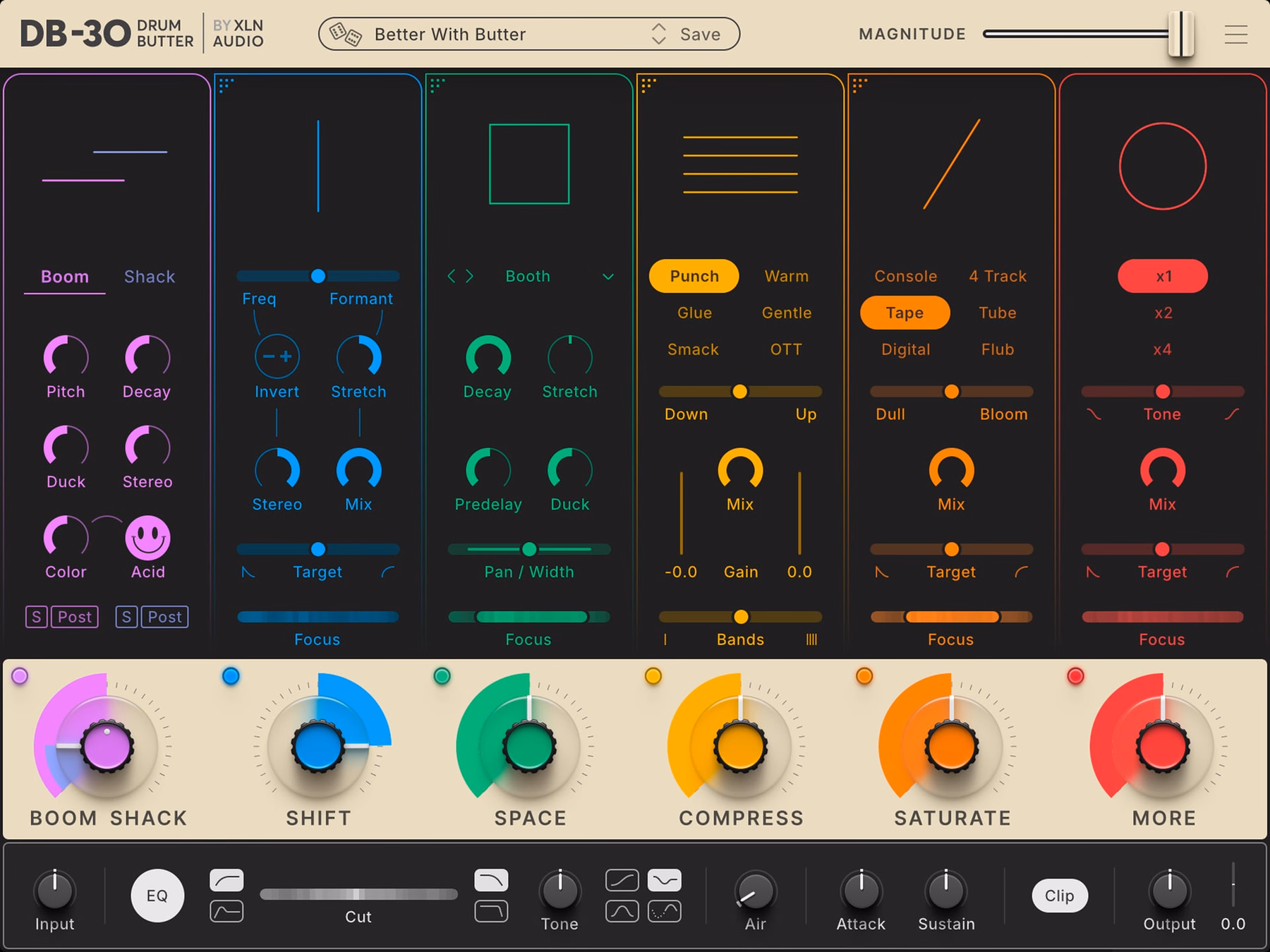Open the hamburger menu icon
The image size is (1270, 952).
pyautogui.click(x=1236, y=34)
